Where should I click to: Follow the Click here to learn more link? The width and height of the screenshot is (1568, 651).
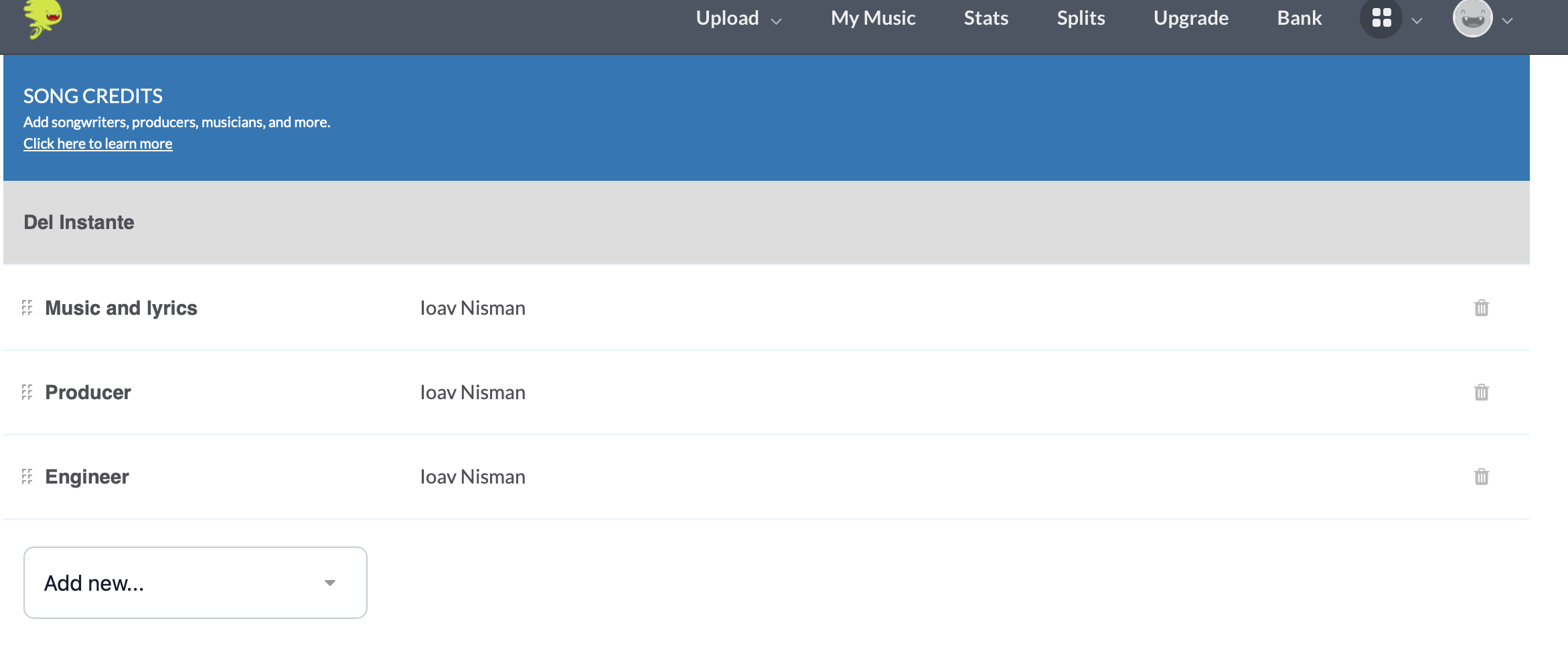coord(98,143)
